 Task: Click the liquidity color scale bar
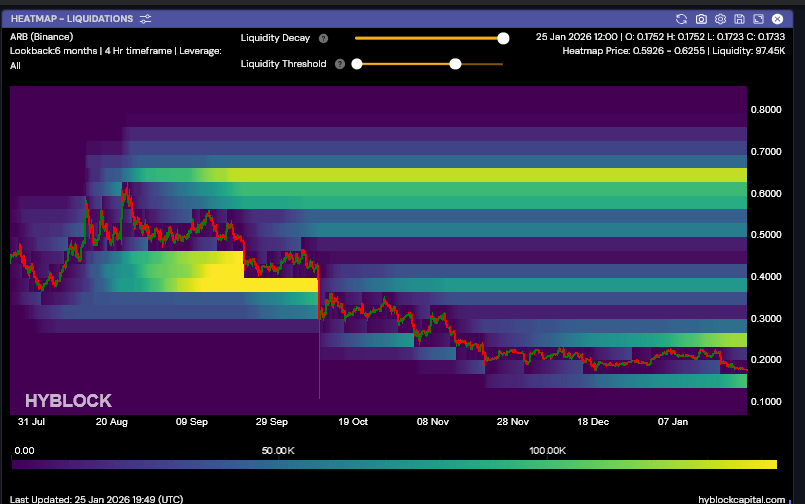[394, 464]
